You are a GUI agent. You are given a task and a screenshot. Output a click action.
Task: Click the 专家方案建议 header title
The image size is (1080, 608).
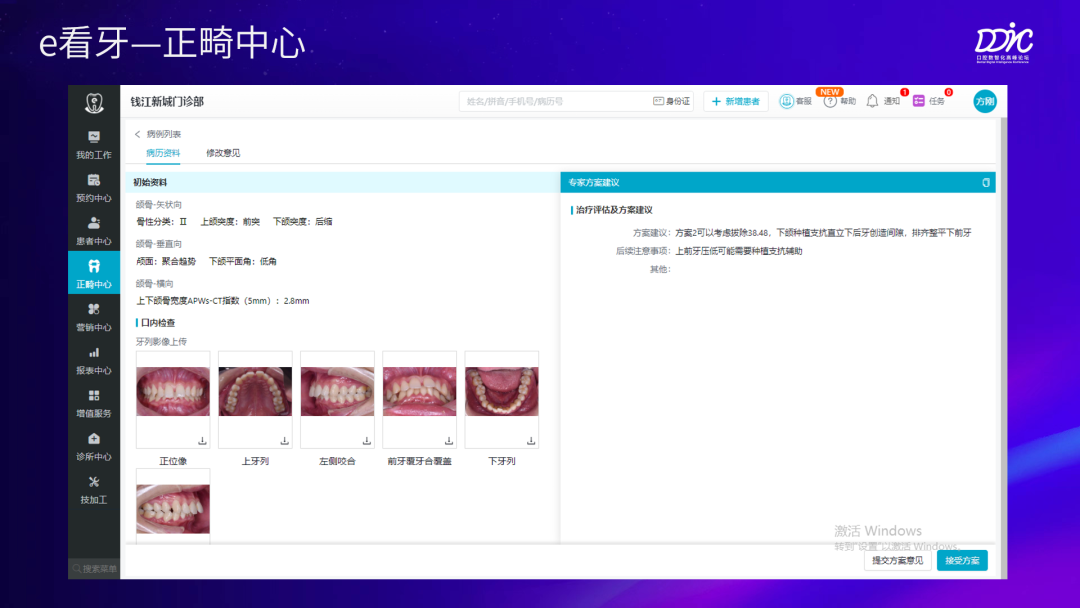(594, 182)
